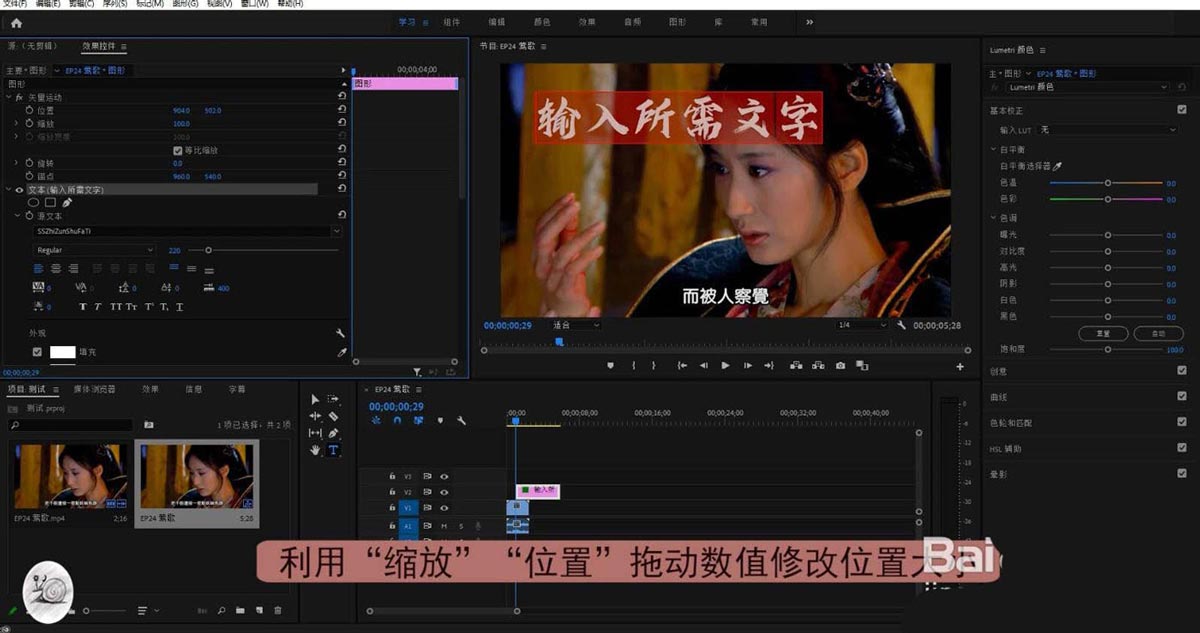Toggle the HSL 辅助 checkbox
Viewport: 1200px width, 633px height.
[x=1182, y=448]
